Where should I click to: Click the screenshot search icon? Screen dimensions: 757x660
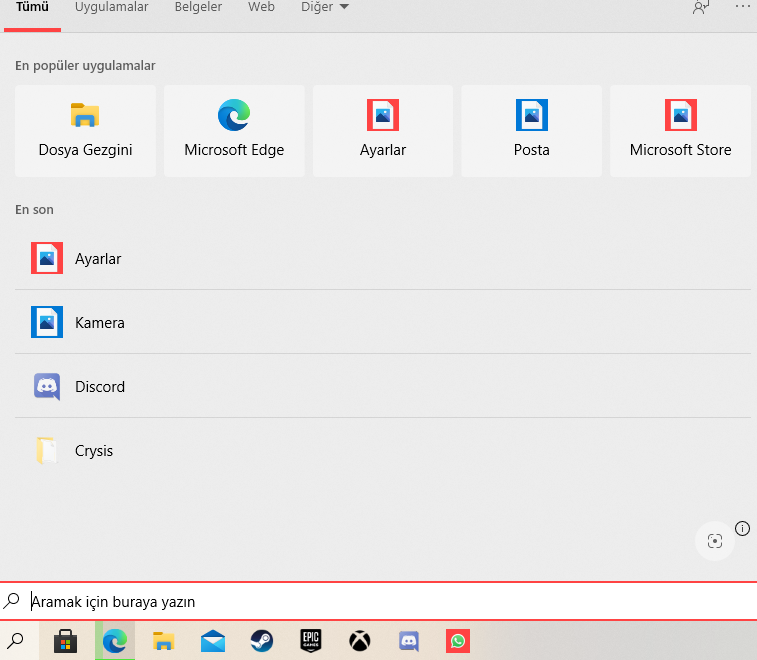pyautogui.click(x=715, y=541)
